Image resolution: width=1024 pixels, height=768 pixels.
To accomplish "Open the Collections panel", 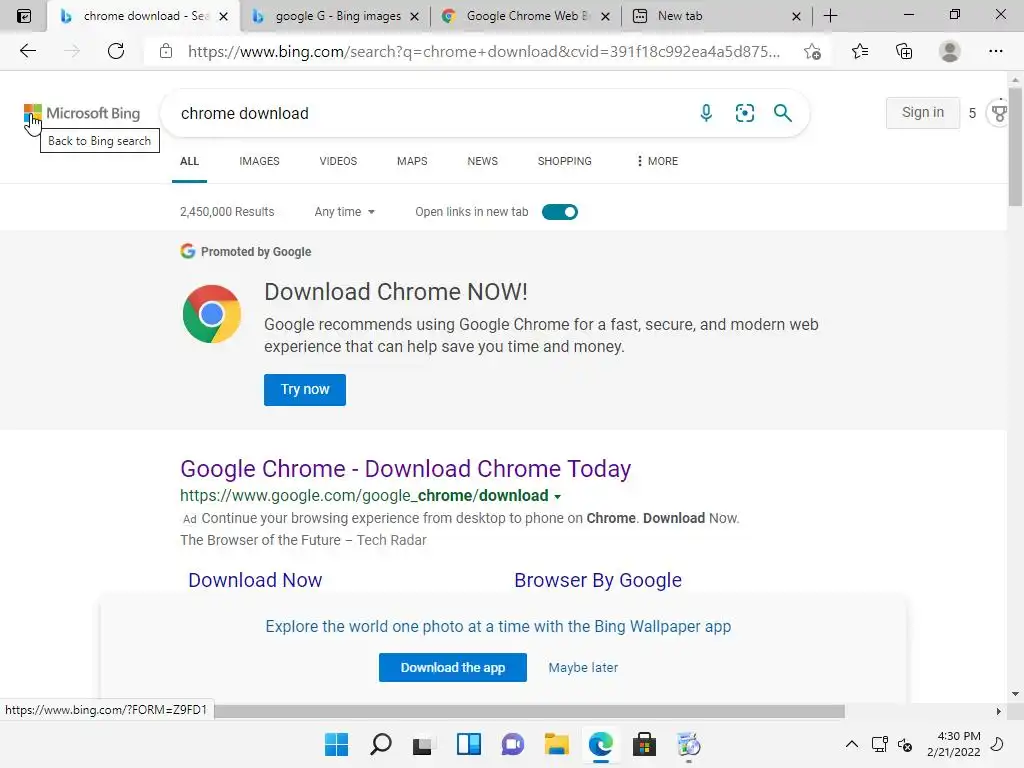I will [x=904, y=51].
